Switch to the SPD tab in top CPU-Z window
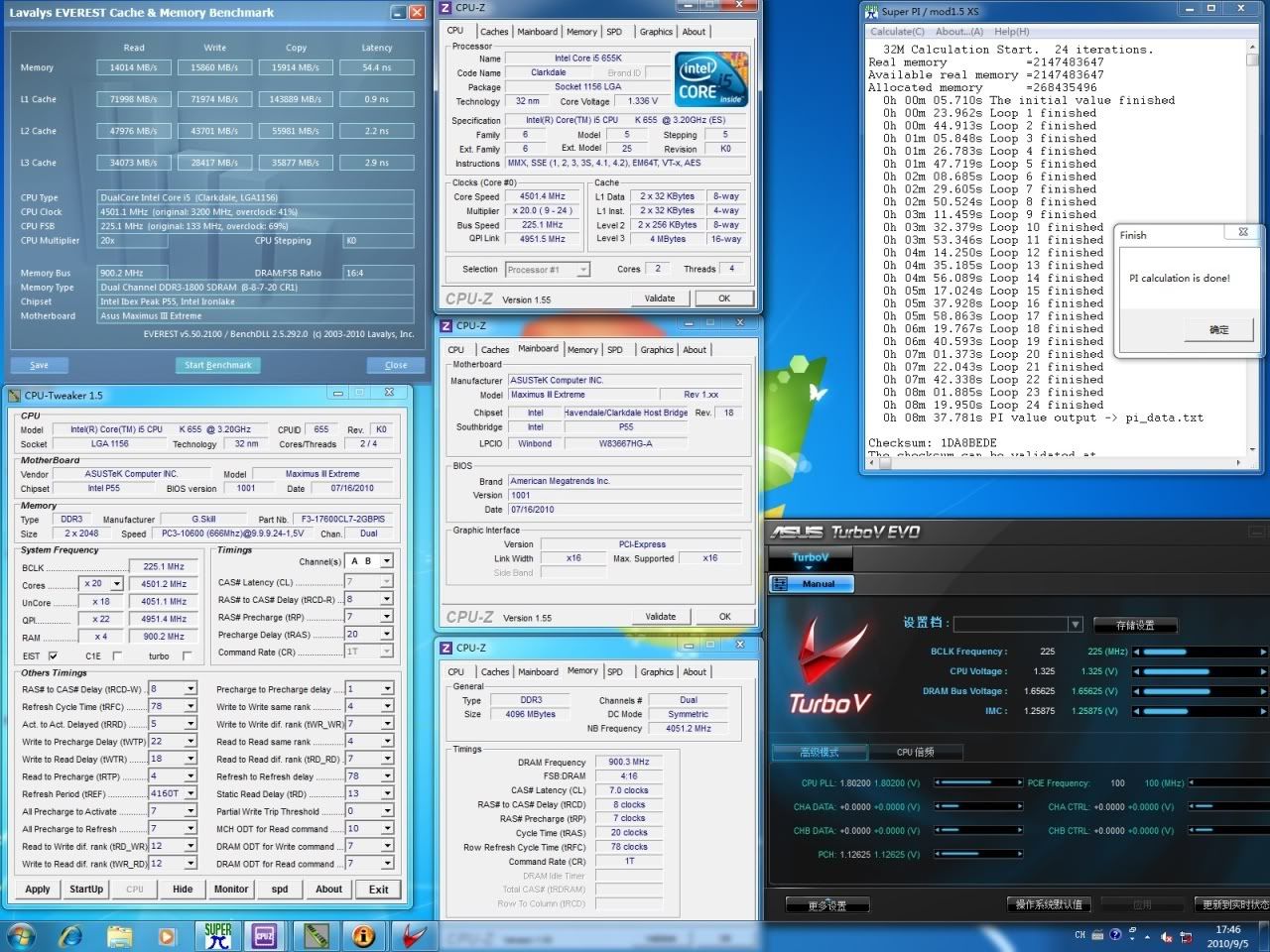 coord(614,32)
